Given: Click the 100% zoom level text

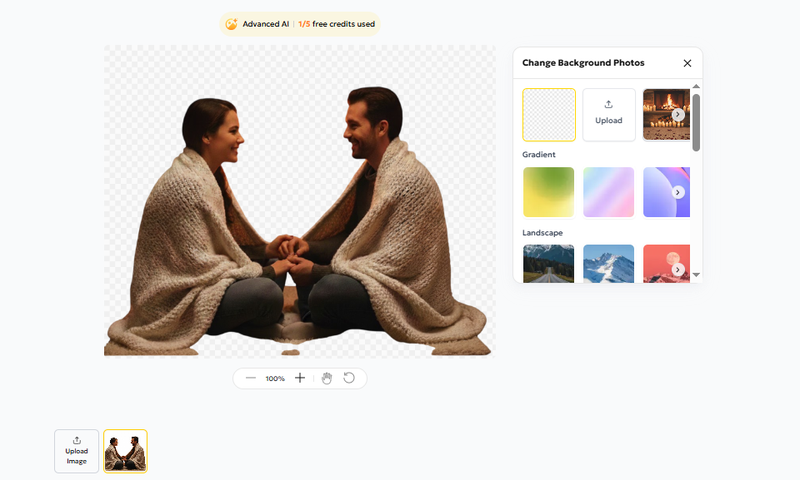Looking at the screenshot, I should pyautogui.click(x=274, y=378).
